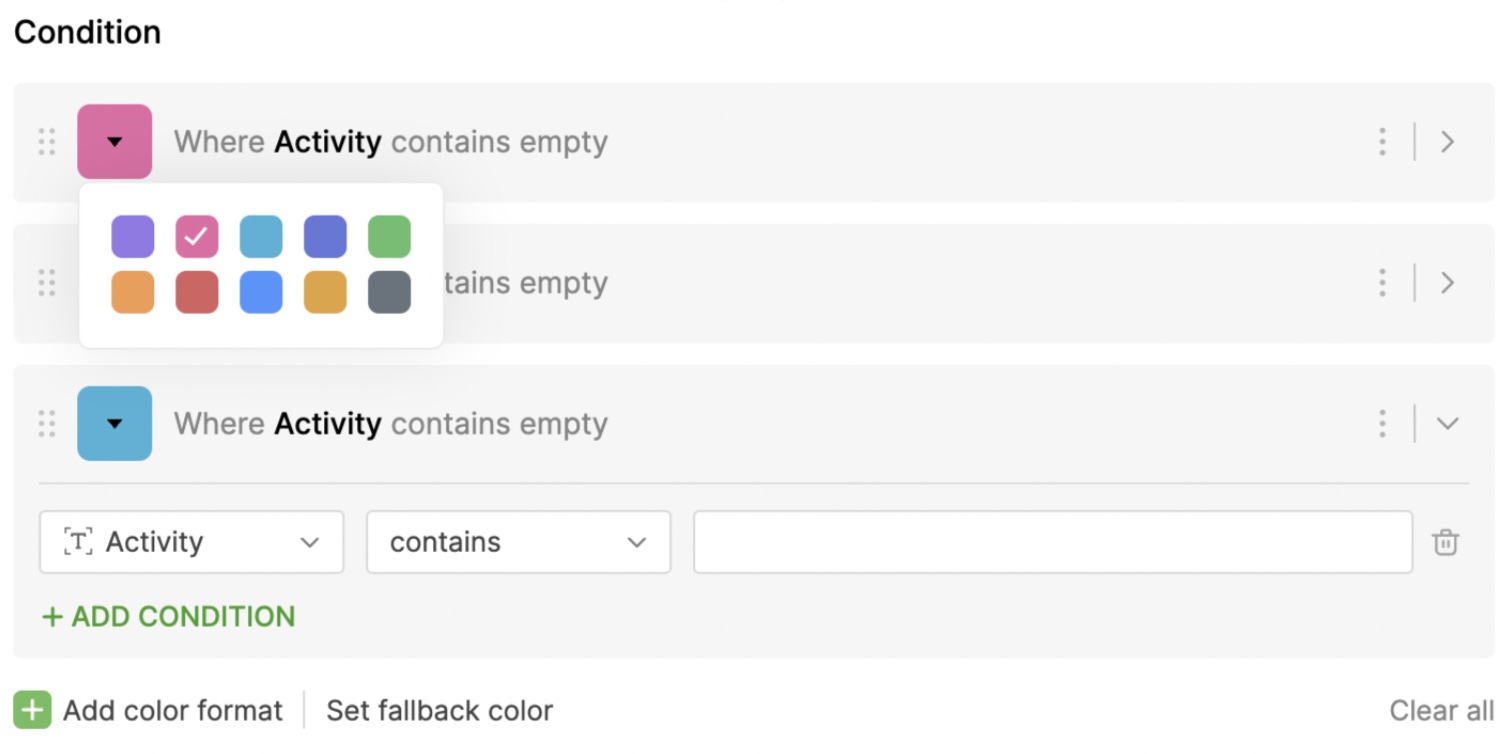Open the contains operator dropdown
Viewport: 1510px width, 754px height.
[x=518, y=543]
